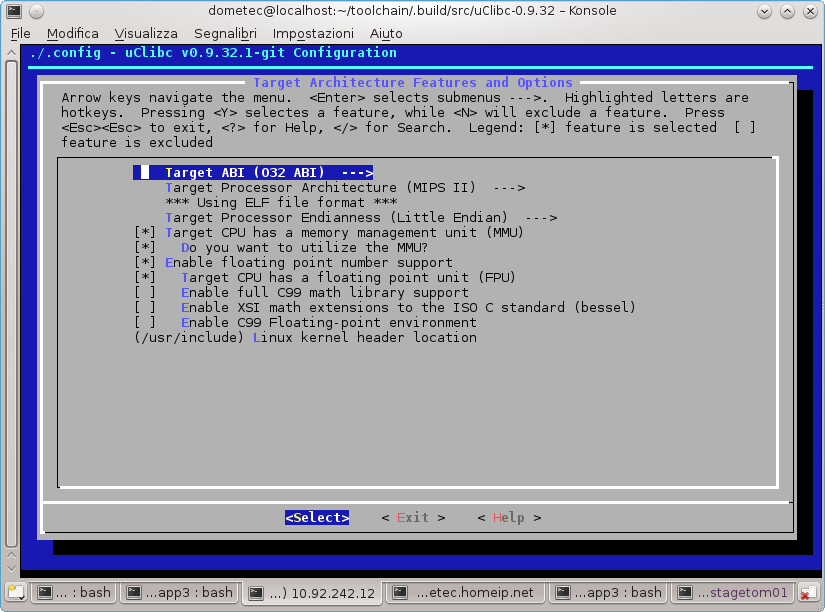Viewport: 825px width, 612px height.
Task: Toggle Enable floating point number support
Action: (145, 262)
